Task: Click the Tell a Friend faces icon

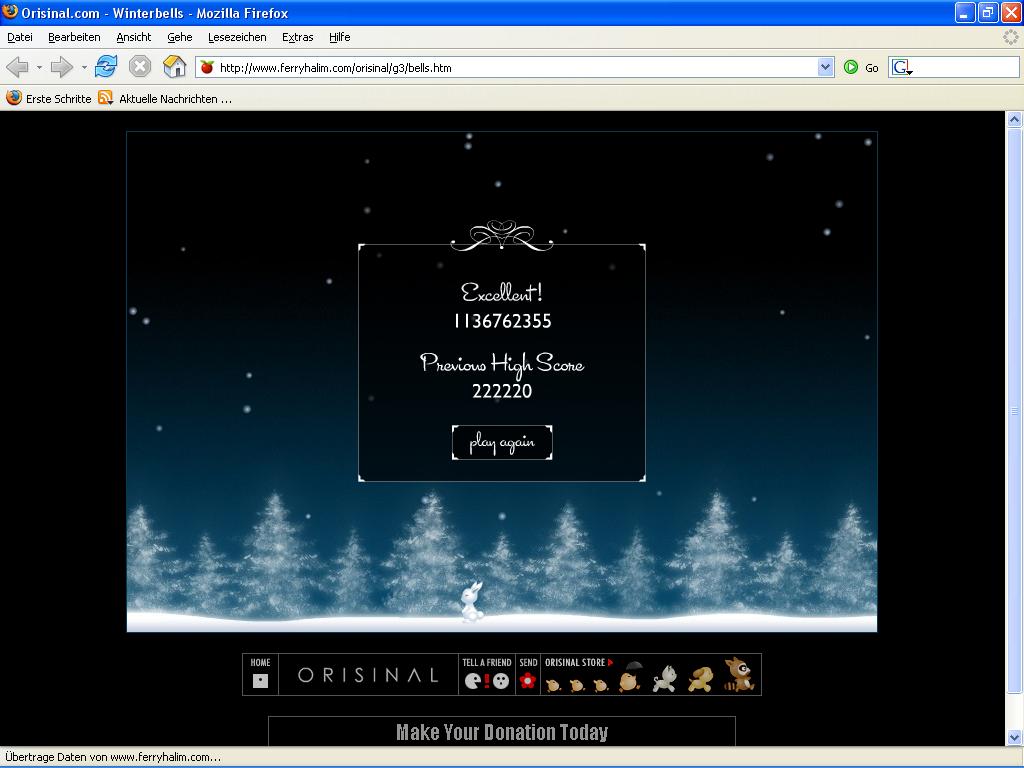Action: click(486, 681)
